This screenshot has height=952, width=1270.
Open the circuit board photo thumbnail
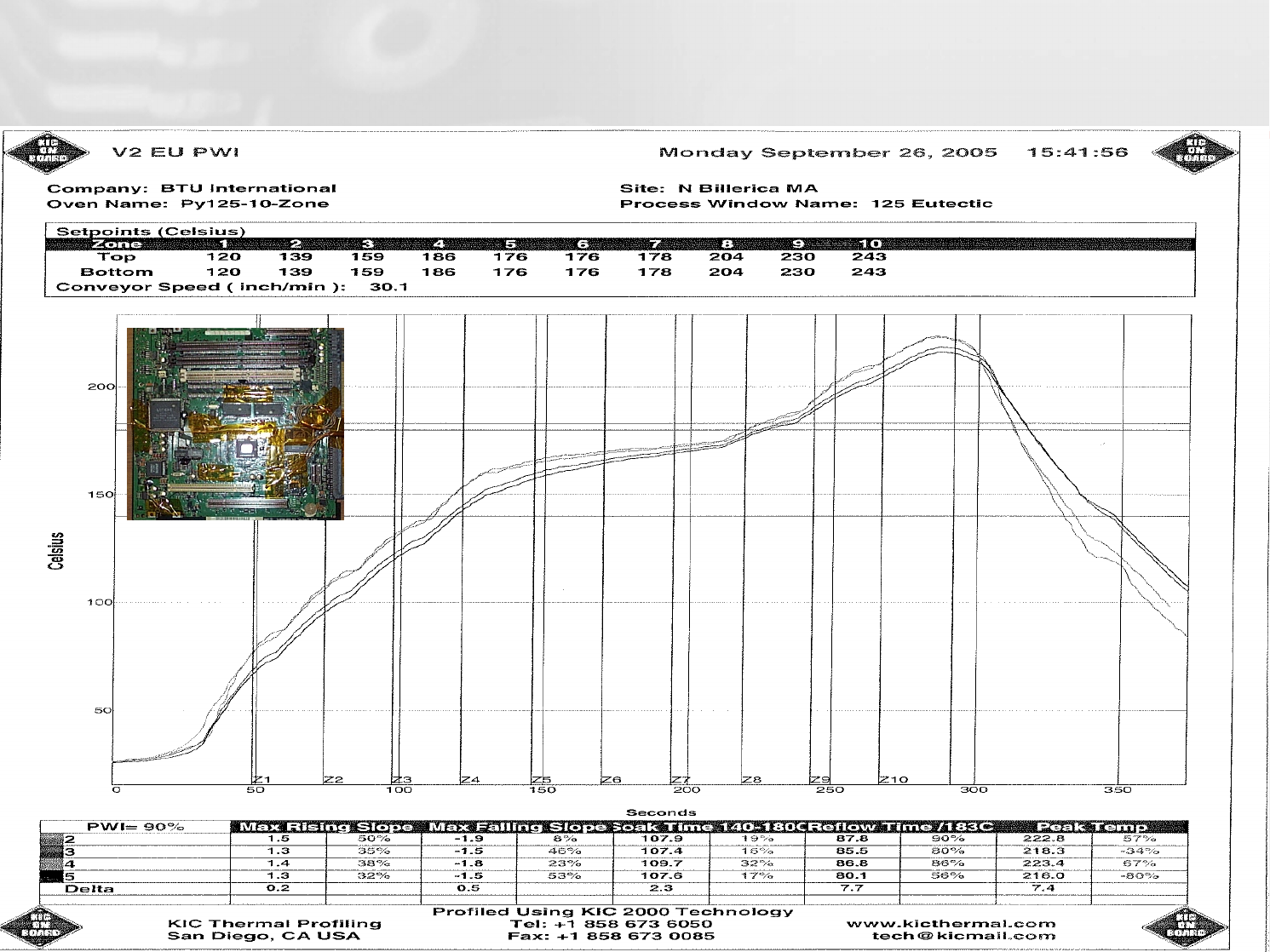(x=235, y=423)
